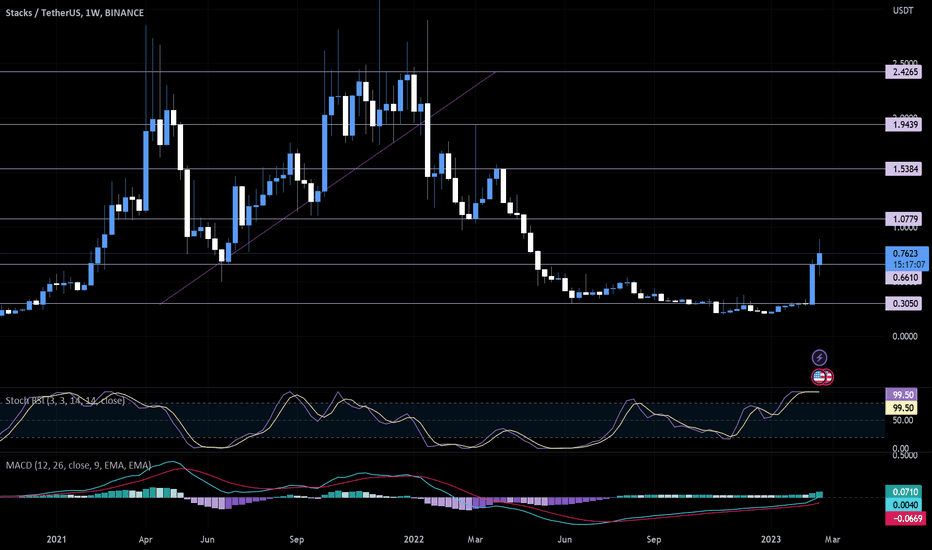The width and height of the screenshot is (932, 550).
Task: Click the current price label 0.7623
Action: pyautogui.click(x=906, y=253)
